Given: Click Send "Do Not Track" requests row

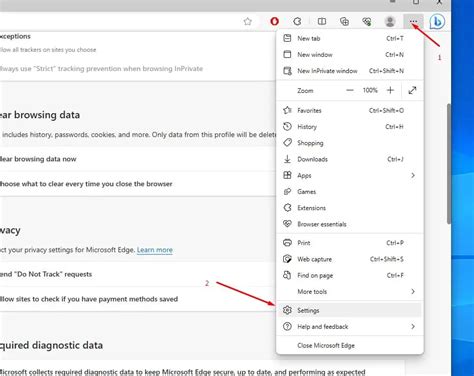Looking at the screenshot, I should 138,274.
